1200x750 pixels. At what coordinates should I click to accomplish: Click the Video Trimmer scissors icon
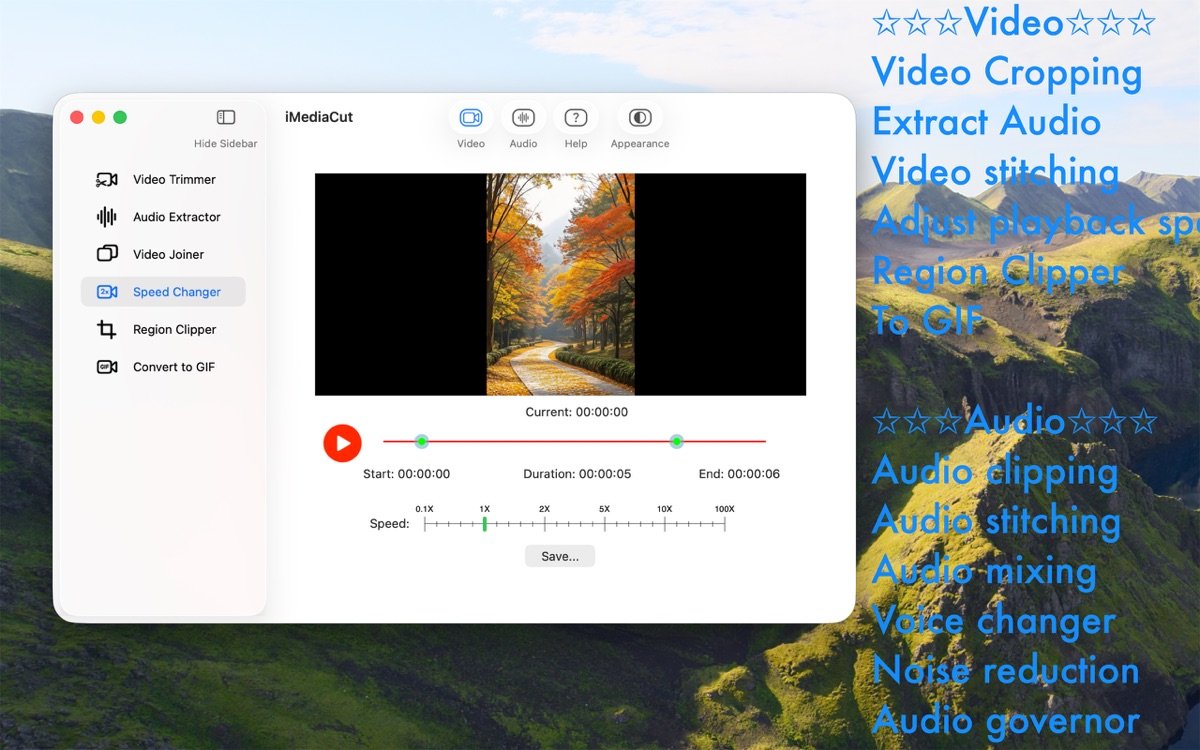106,180
